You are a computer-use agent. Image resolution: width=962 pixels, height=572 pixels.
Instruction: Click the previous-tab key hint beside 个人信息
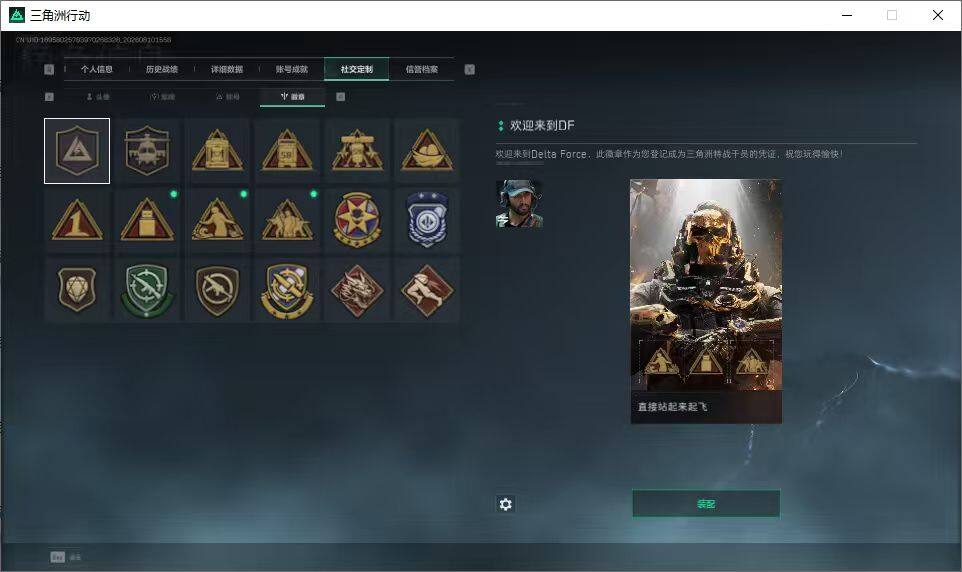(49, 69)
